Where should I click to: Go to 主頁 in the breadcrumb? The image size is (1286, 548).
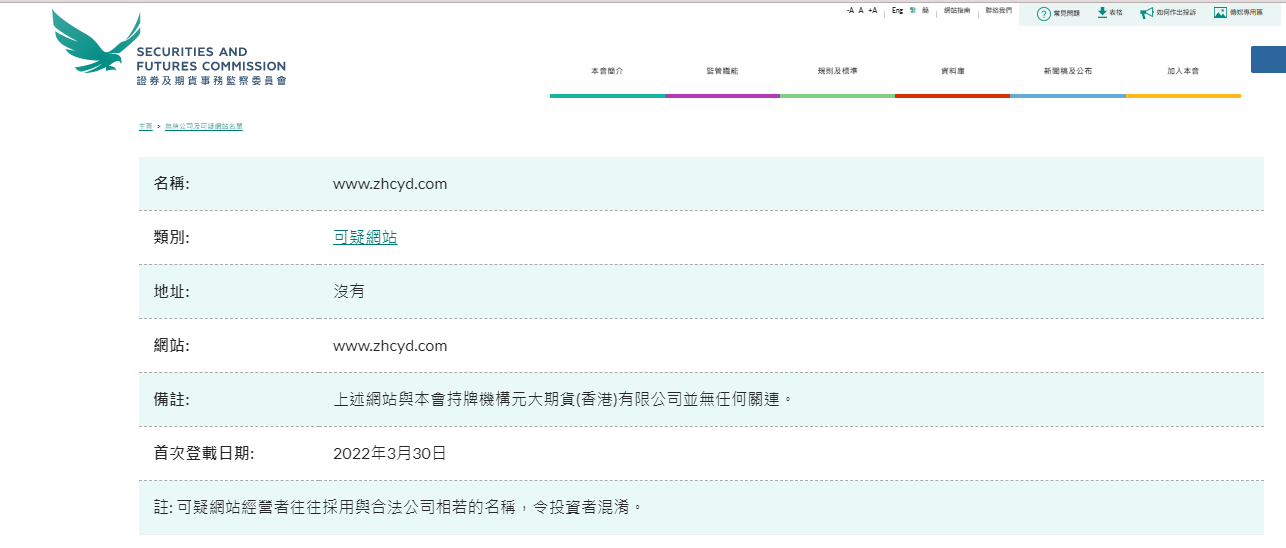(x=145, y=127)
